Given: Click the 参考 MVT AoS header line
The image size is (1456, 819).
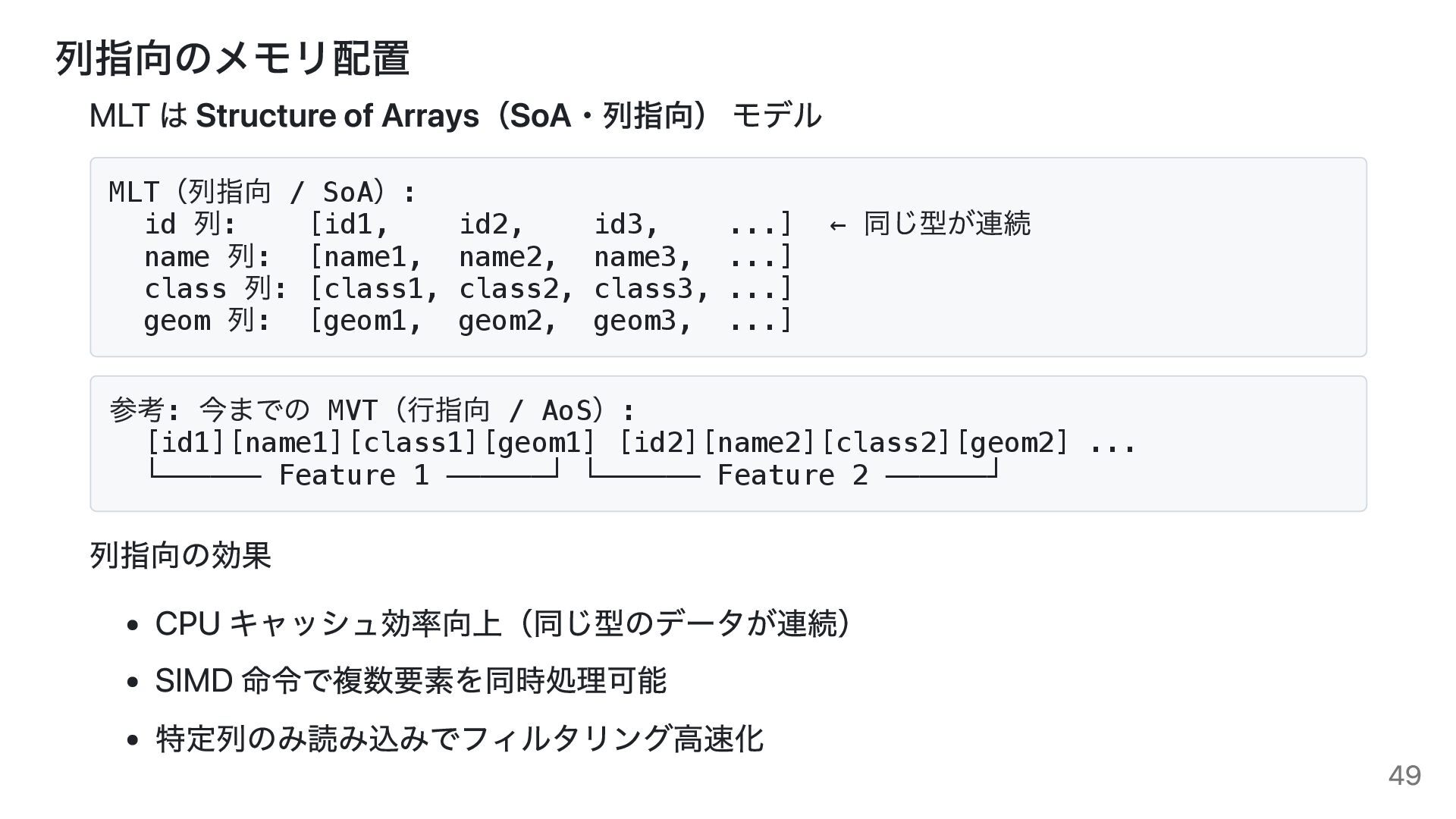Looking at the screenshot, I should [372, 410].
